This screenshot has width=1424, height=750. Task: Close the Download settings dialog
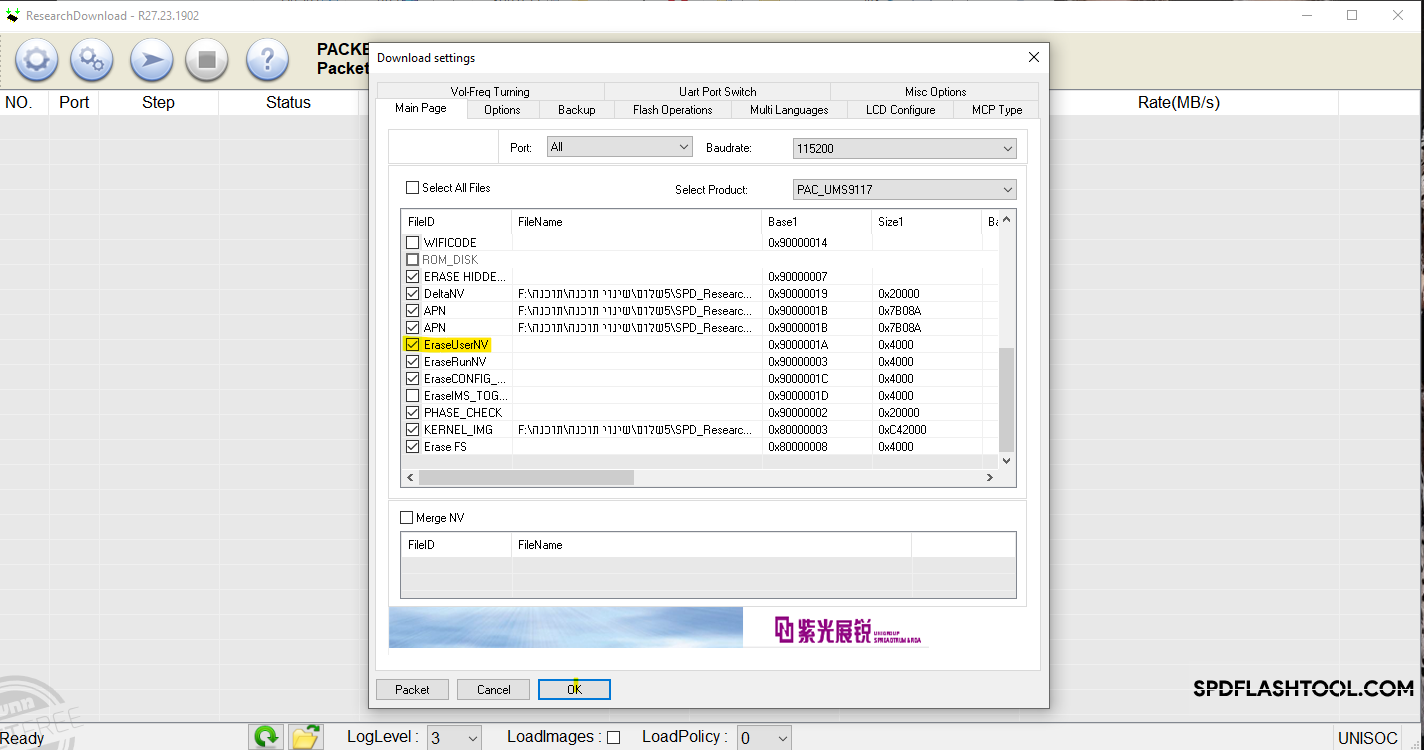(1034, 58)
